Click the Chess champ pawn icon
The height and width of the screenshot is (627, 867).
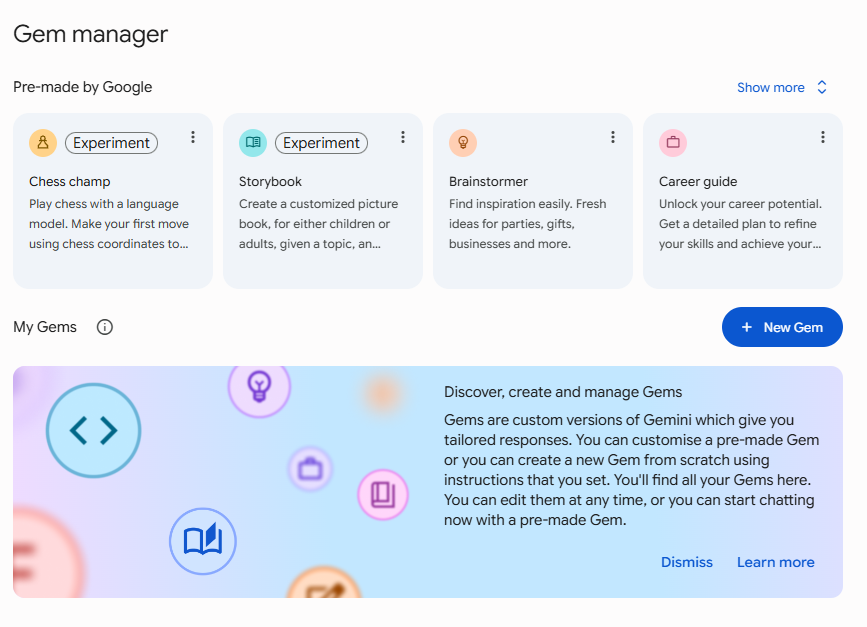tap(43, 143)
